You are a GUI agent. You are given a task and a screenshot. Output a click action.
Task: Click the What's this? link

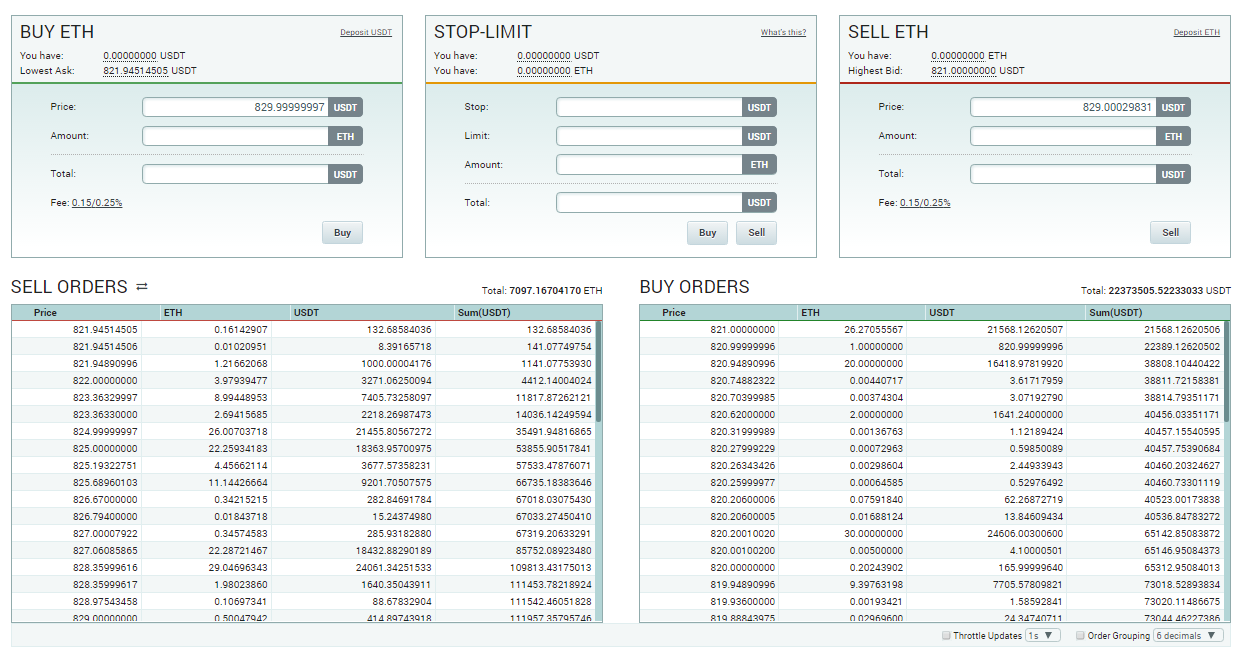point(783,33)
